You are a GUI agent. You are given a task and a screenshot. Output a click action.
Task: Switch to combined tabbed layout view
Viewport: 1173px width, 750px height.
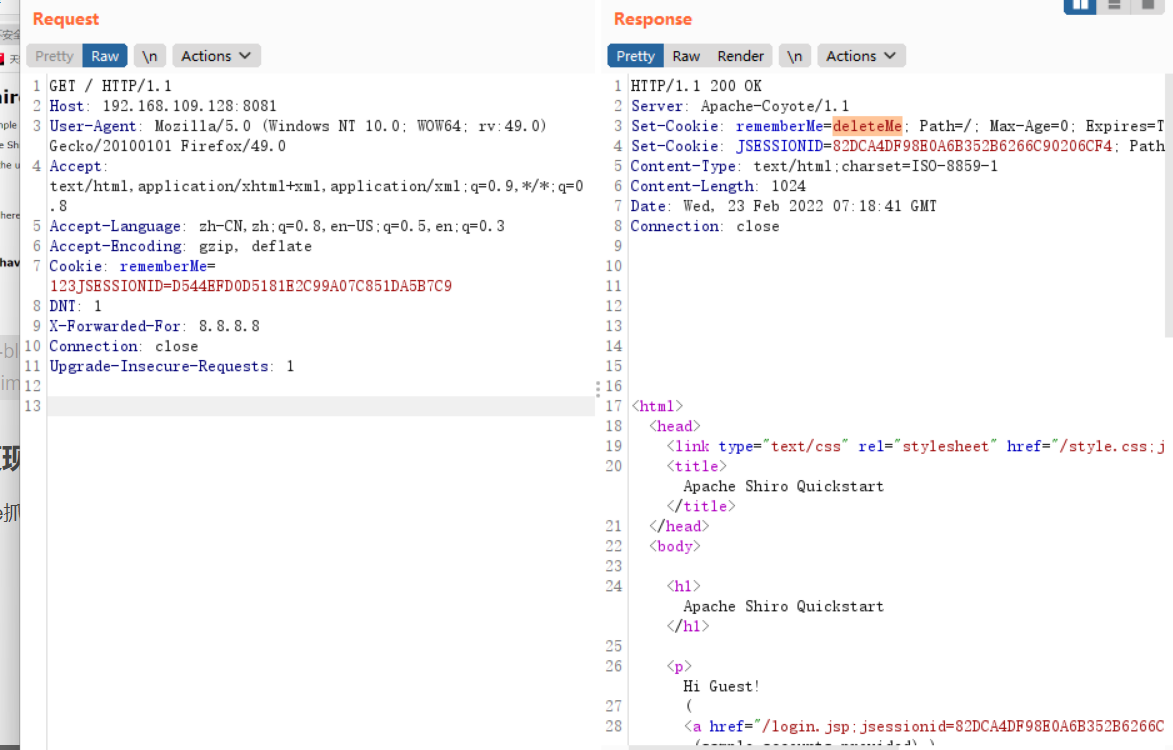tap(1148, 6)
